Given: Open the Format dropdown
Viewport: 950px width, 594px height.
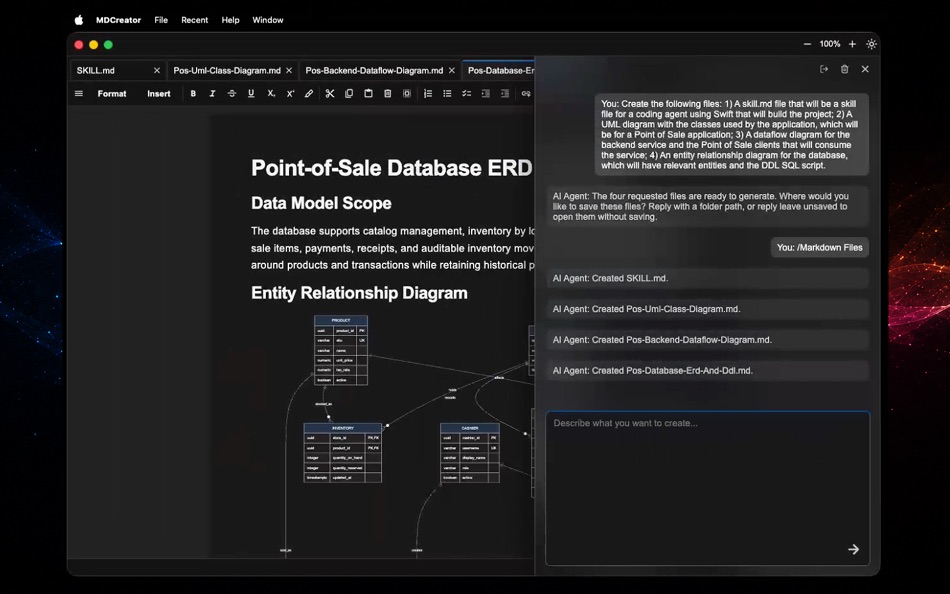Looking at the screenshot, I should tap(112, 94).
